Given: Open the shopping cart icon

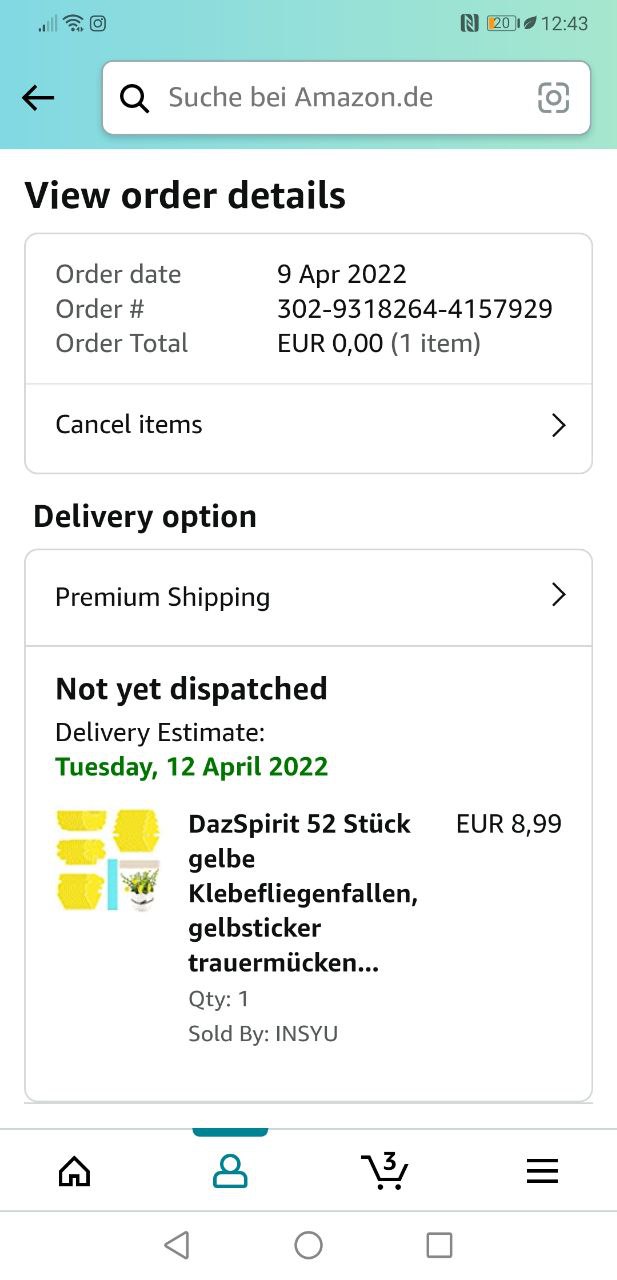Looking at the screenshot, I should tap(385, 1171).
